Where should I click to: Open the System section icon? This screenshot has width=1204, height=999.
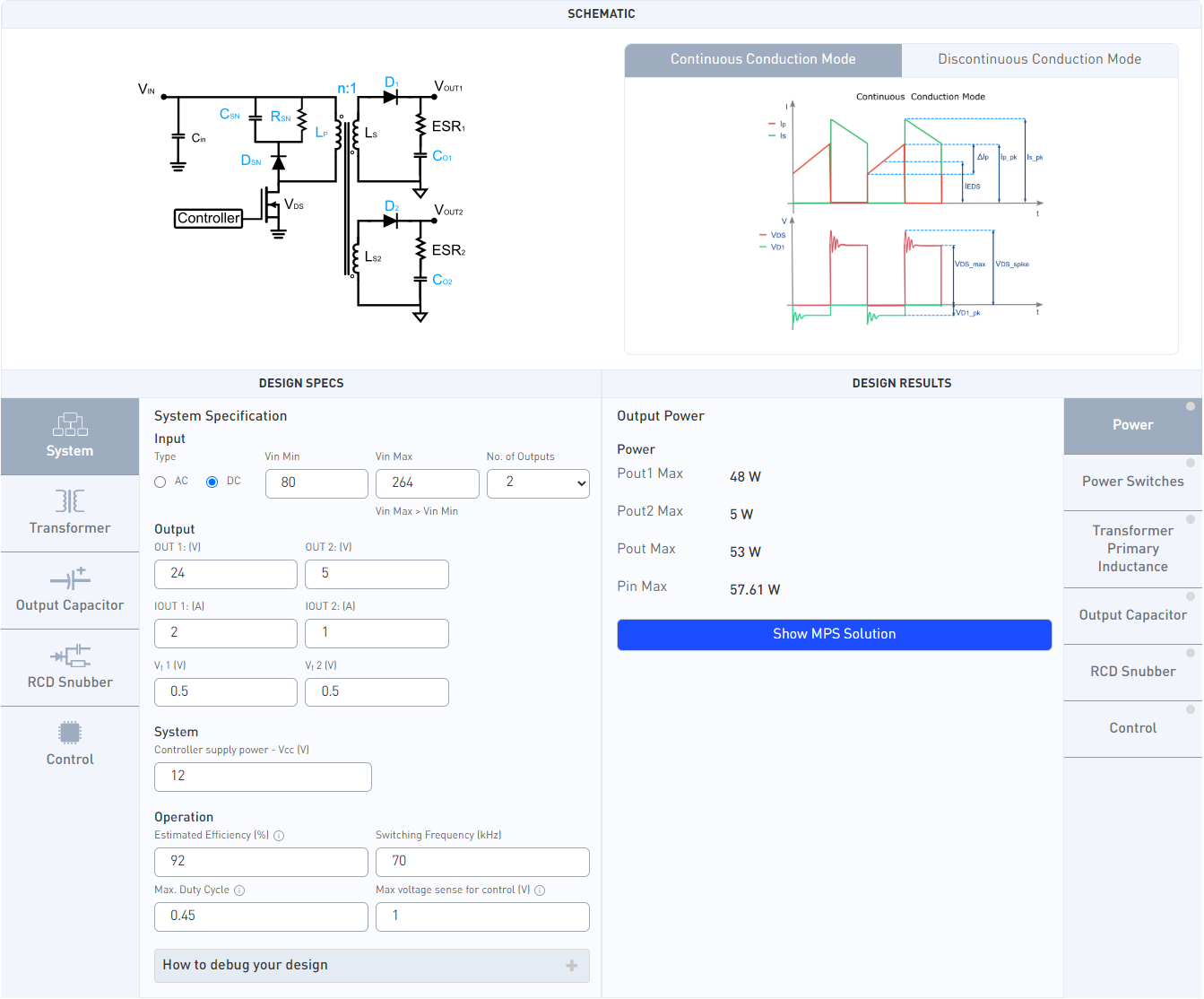click(70, 424)
